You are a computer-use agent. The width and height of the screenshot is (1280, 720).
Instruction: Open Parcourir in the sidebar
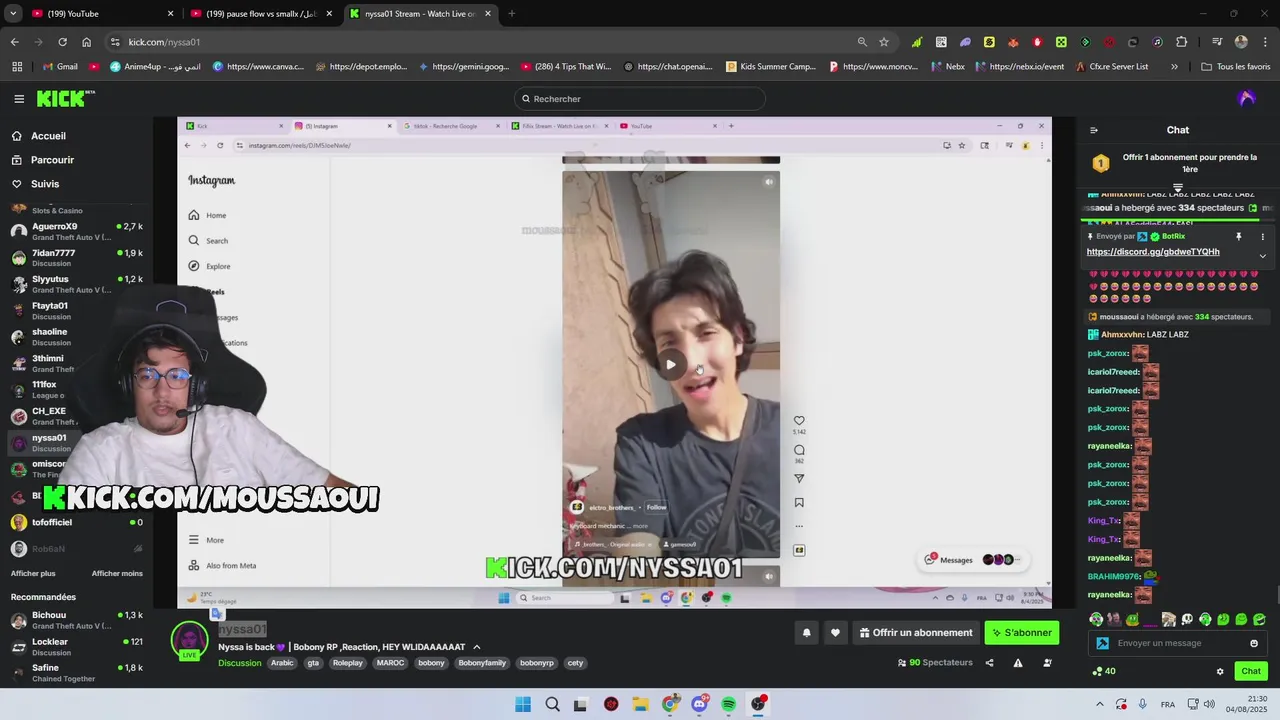(52, 160)
